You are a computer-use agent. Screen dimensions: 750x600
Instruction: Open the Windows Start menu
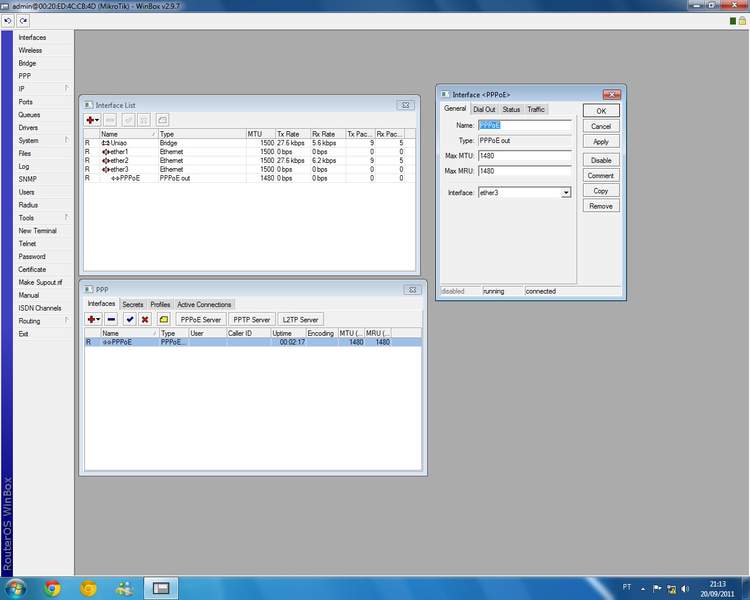[16, 588]
